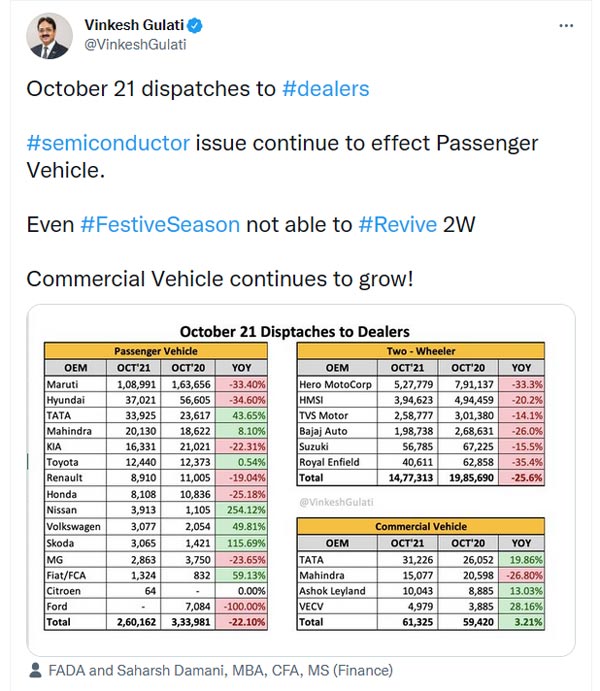
Task: Click the Passenger Vehicle table header
Action: coord(155,351)
